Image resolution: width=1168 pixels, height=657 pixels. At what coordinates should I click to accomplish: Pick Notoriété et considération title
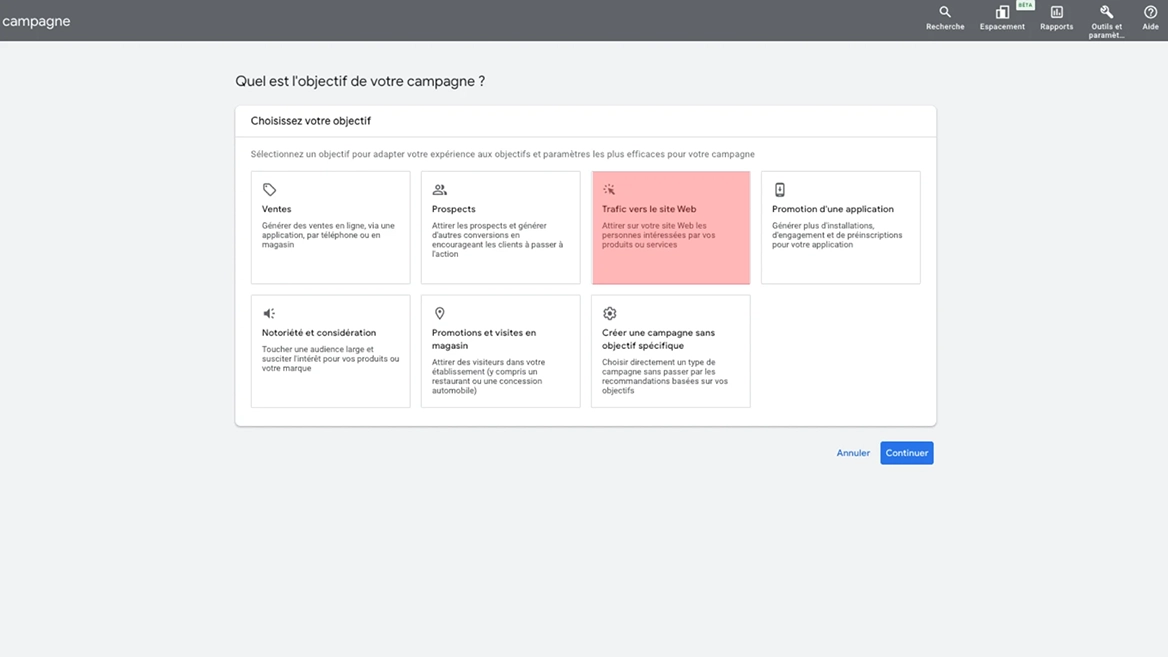click(319, 333)
